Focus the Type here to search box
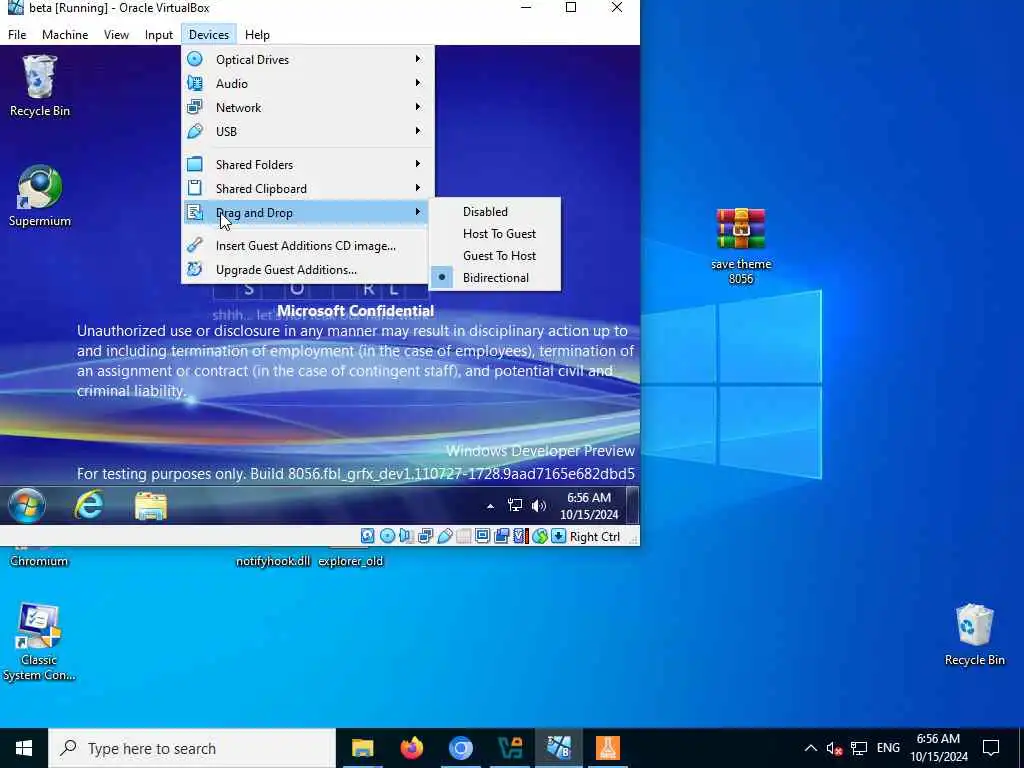1024x768 pixels. pyautogui.click(x=192, y=748)
